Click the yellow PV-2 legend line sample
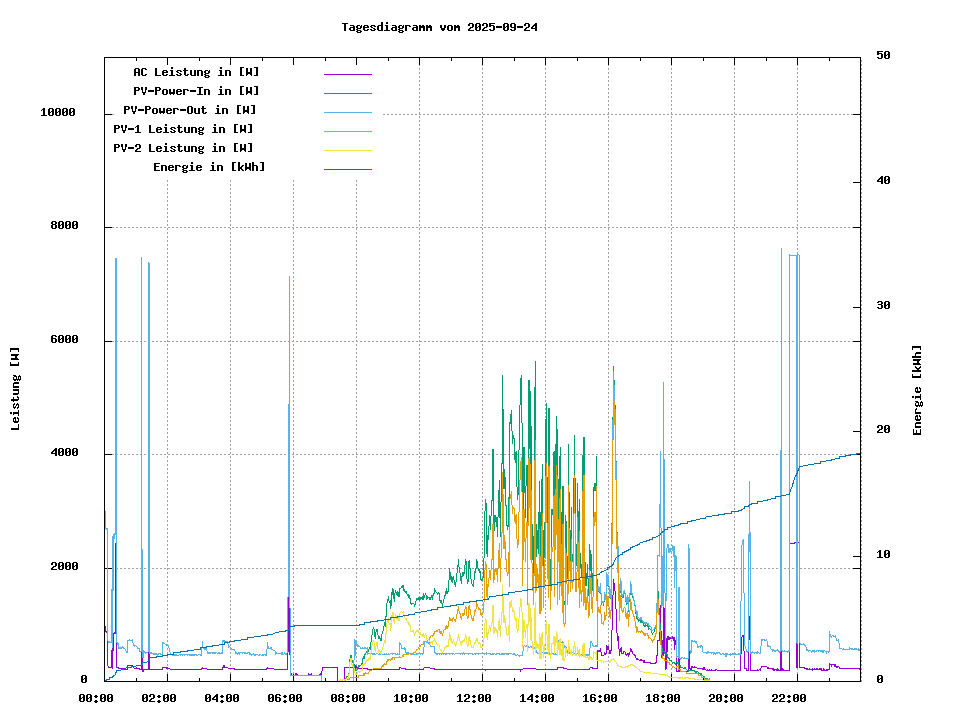The width and height of the screenshot is (960, 720). (x=347, y=149)
